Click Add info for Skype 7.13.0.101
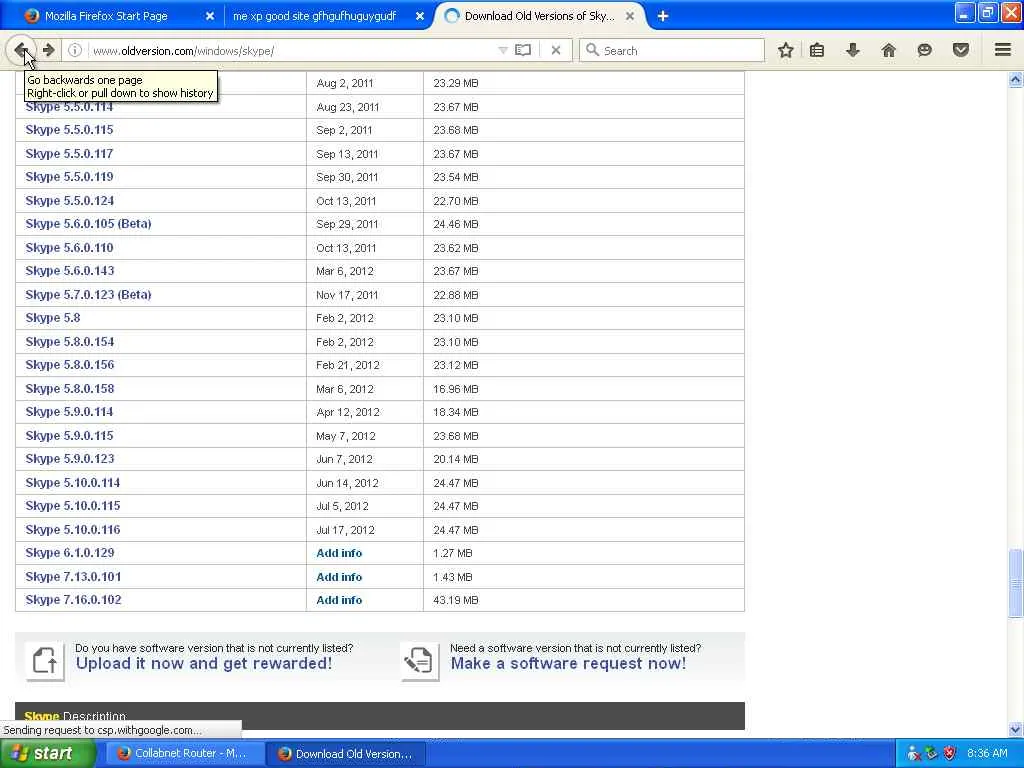 (x=339, y=577)
